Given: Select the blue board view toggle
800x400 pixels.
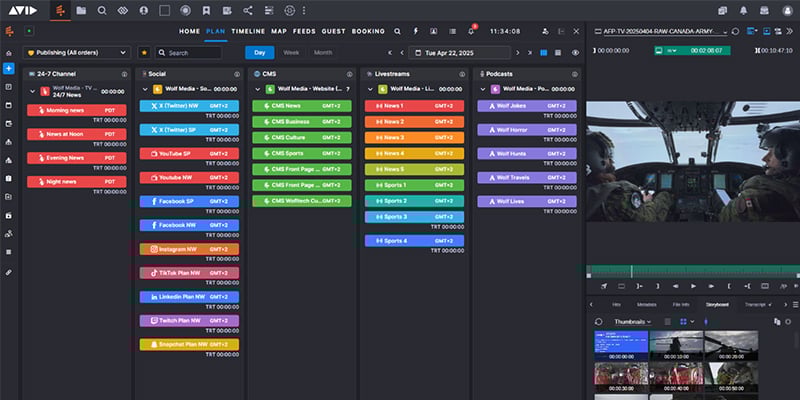Looking at the screenshot, I should pos(544,53).
